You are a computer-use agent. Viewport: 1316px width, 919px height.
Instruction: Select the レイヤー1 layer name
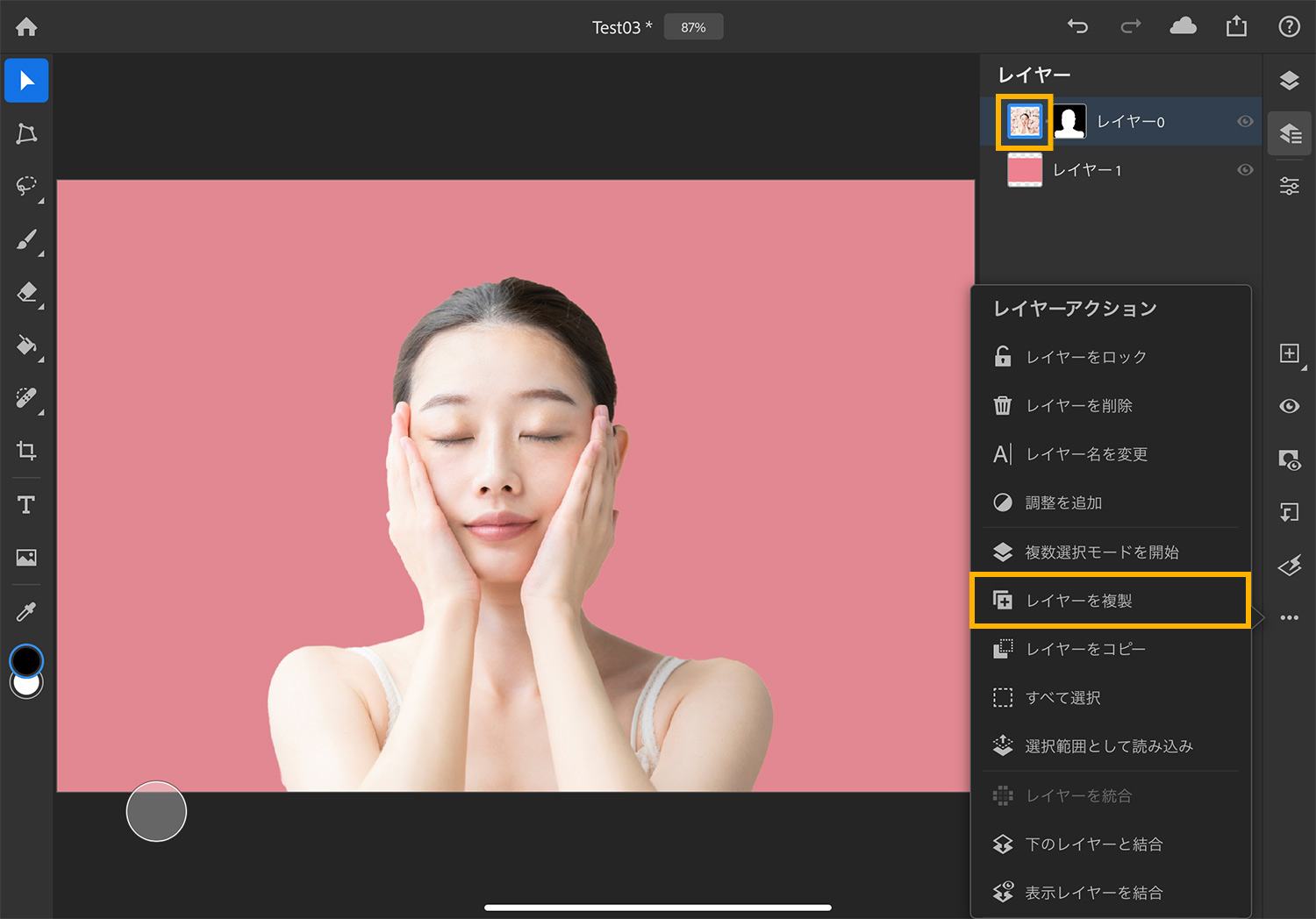[x=1087, y=170]
